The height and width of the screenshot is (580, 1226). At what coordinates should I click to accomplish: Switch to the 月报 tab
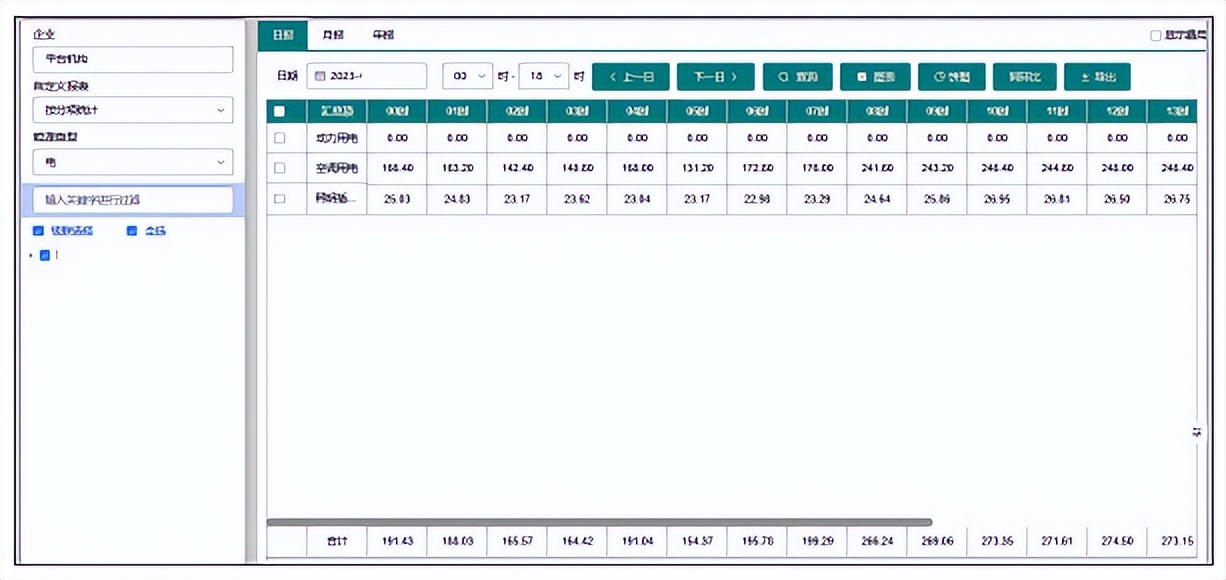pyautogui.click(x=332, y=35)
